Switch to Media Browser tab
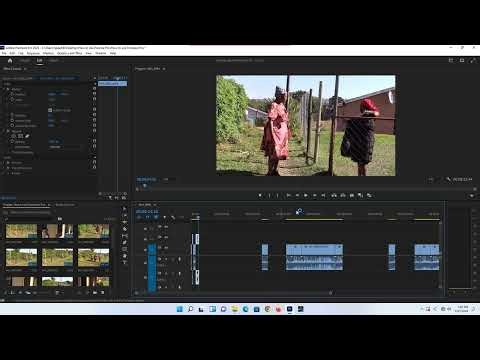 [65, 205]
